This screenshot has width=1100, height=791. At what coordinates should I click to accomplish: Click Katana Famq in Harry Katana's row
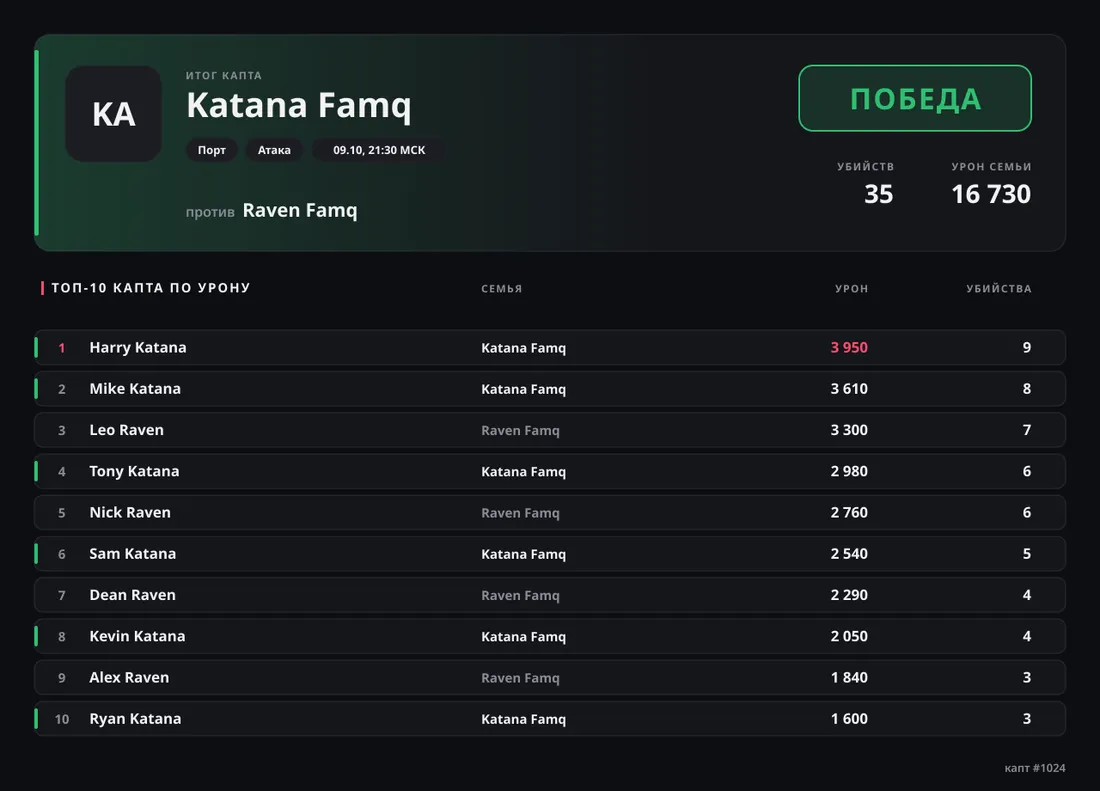[x=523, y=348]
